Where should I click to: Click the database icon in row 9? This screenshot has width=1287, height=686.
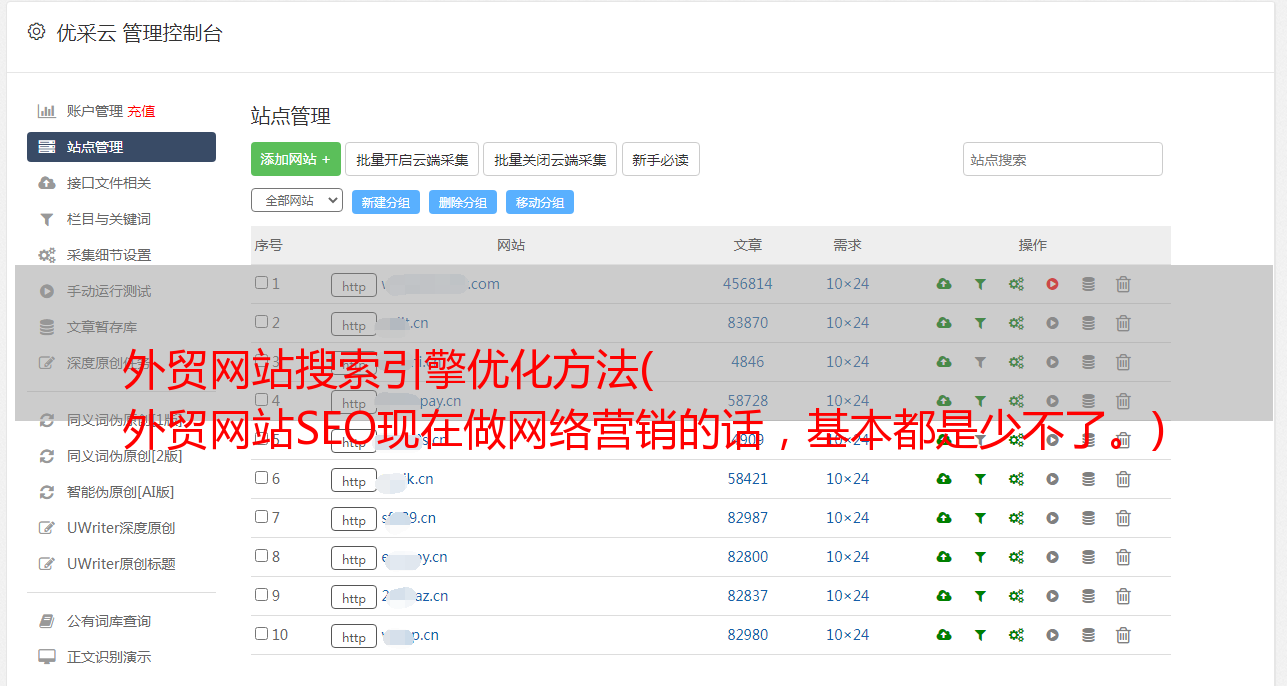tap(1088, 596)
